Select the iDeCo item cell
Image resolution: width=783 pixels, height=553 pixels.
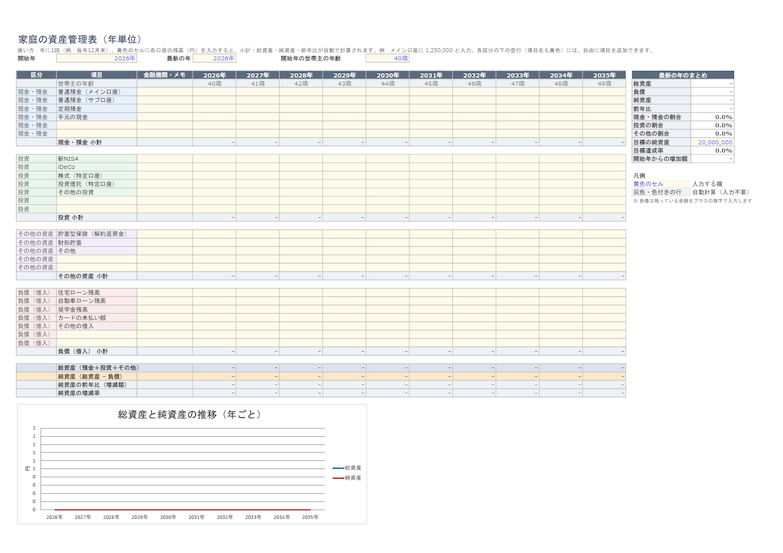click(96, 167)
